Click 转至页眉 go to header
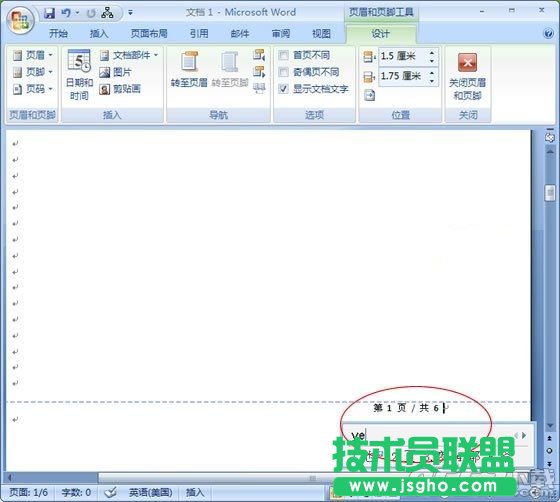Screen dimensions: 560x502 pyautogui.click(x=189, y=69)
